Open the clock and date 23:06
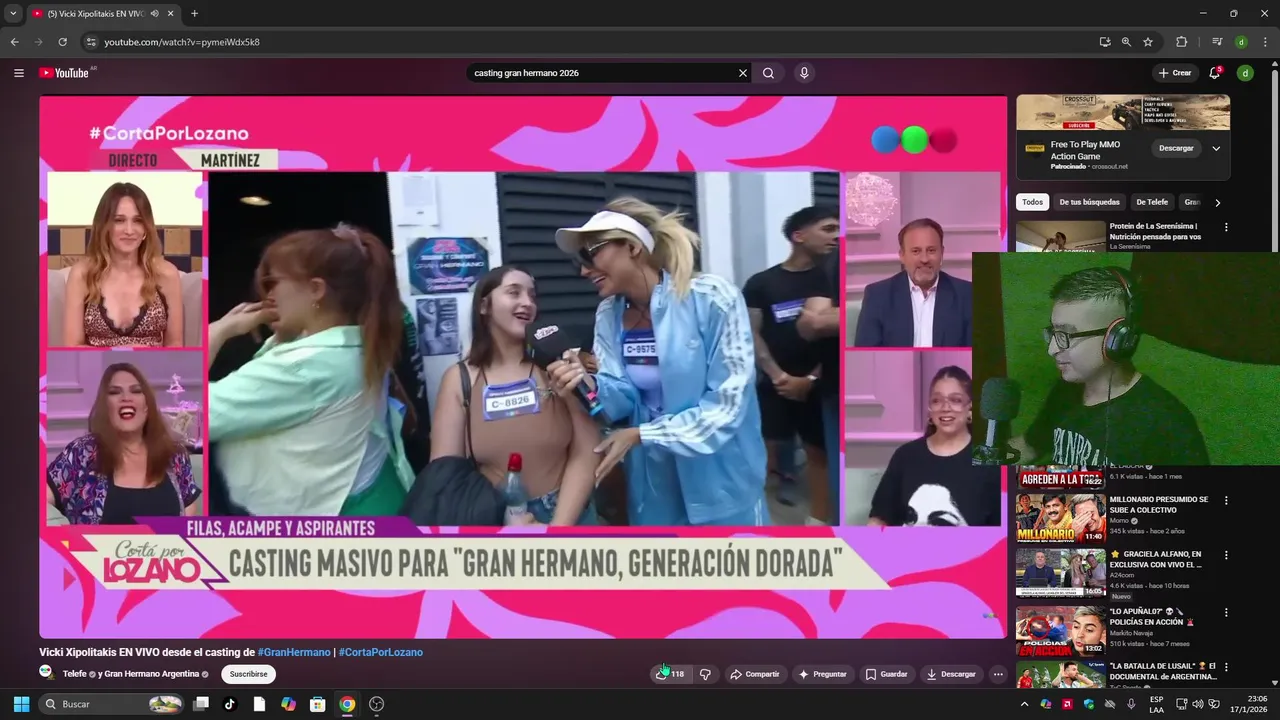The image size is (1280, 720). (x=1248, y=704)
